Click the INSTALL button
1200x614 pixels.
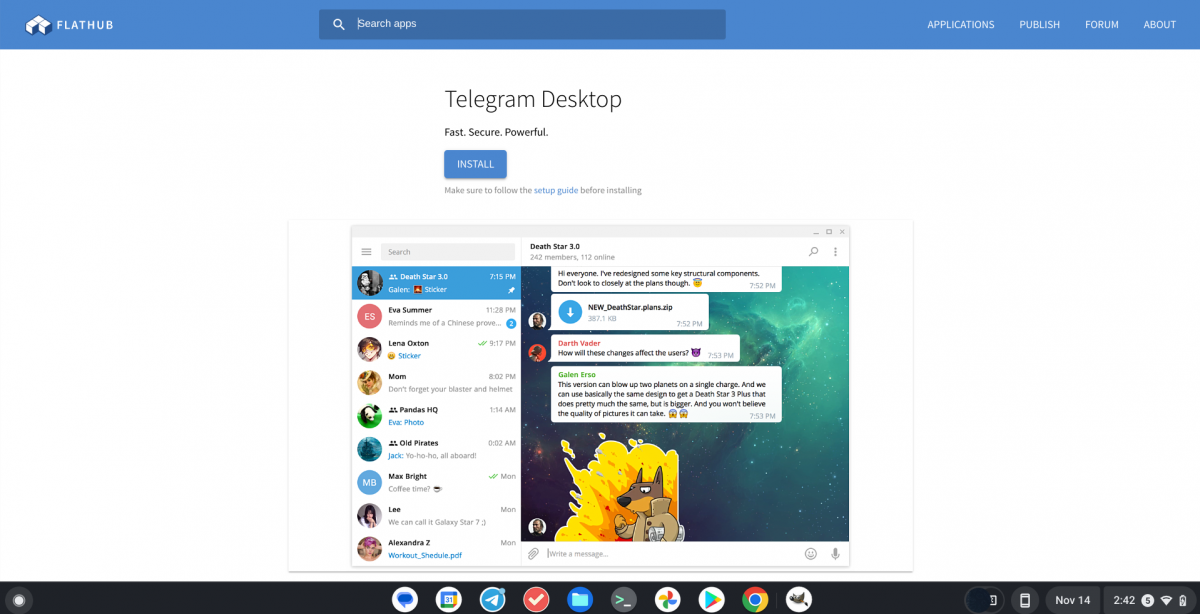click(x=475, y=164)
